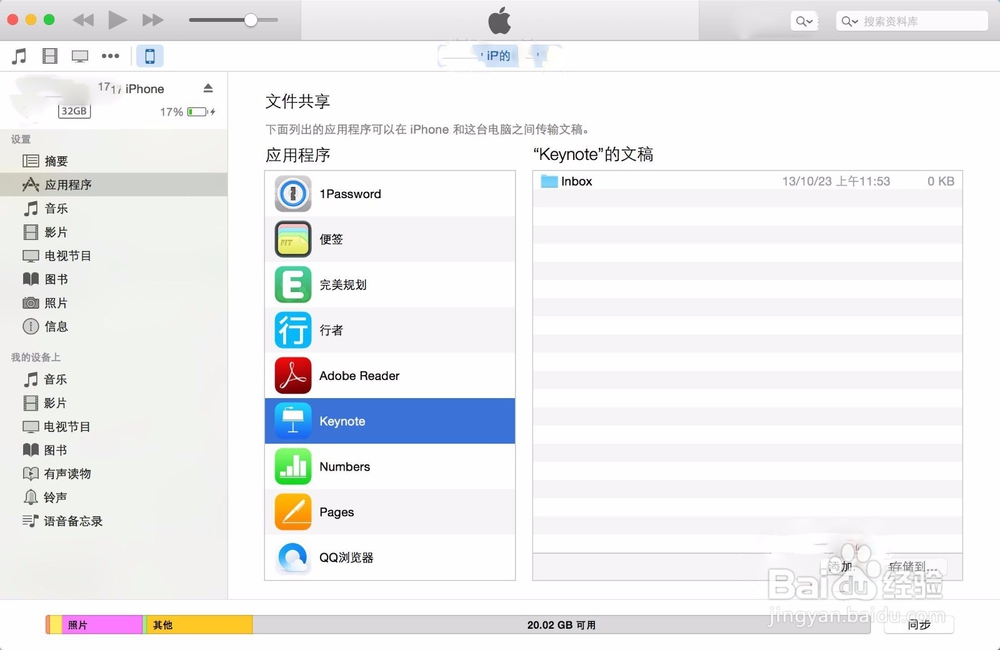The height and width of the screenshot is (650, 1000).
Task: Click the rewind playback button
Action: tap(83, 20)
